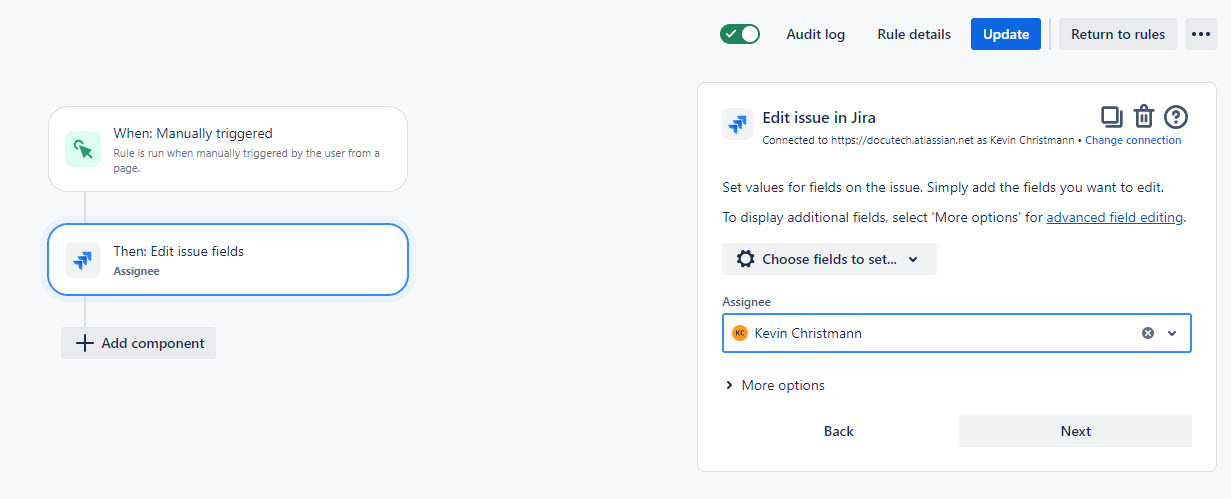Duplicate the component with the copy icon
Image resolution: width=1231 pixels, height=499 pixels.
coord(1111,117)
